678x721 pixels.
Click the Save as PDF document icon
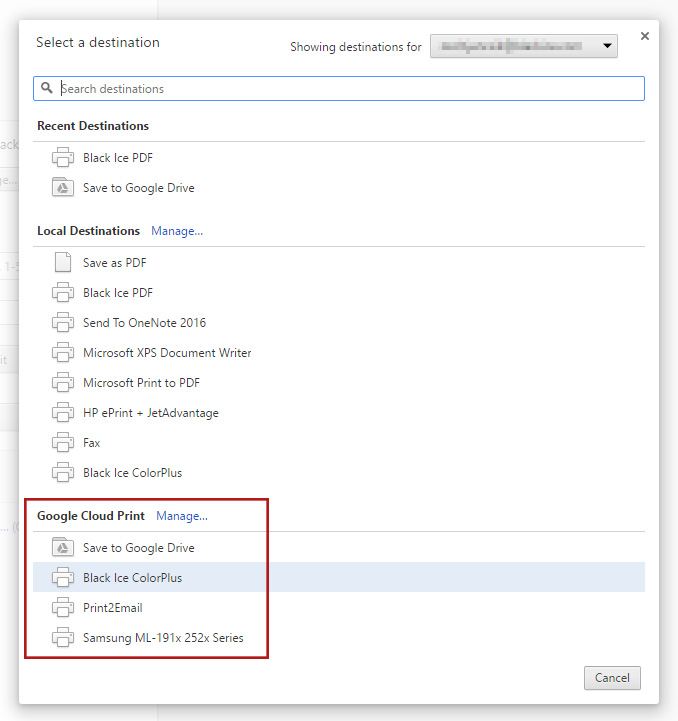pyautogui.click(x=63, y=263)
